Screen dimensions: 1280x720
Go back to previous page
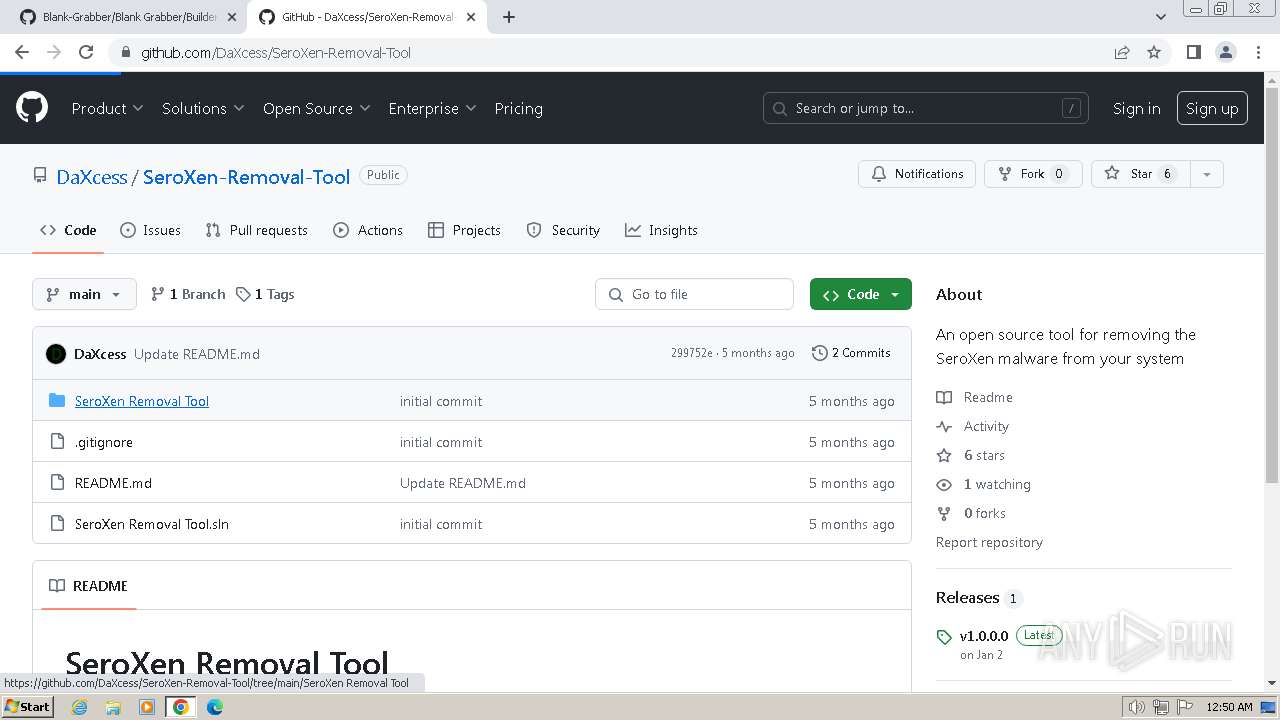[22, 52]
